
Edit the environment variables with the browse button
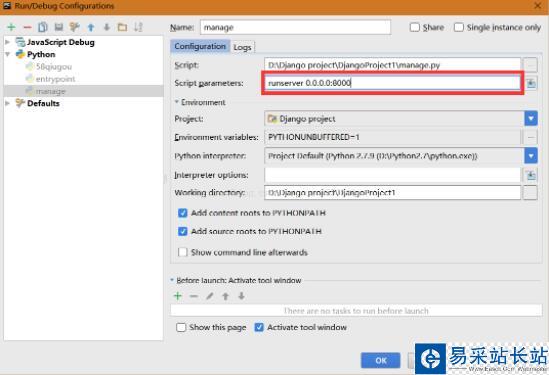tap(530, 137)
